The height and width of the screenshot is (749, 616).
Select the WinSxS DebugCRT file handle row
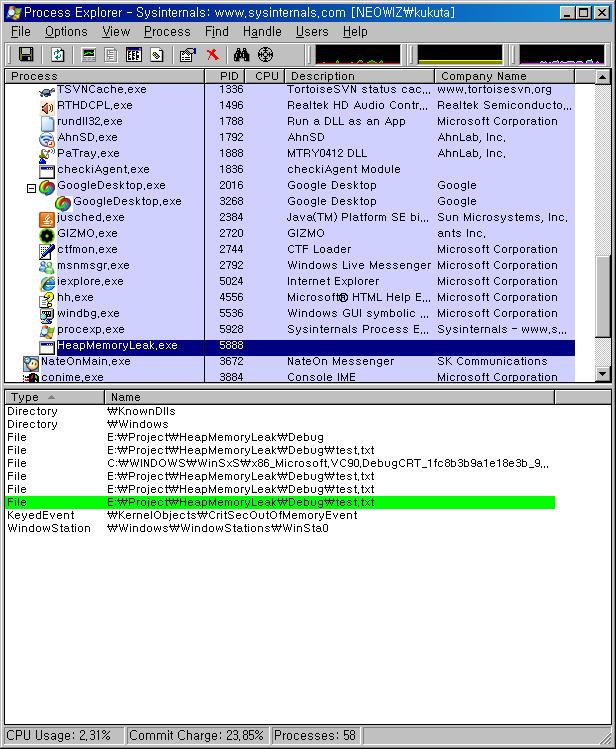(280, 463)
